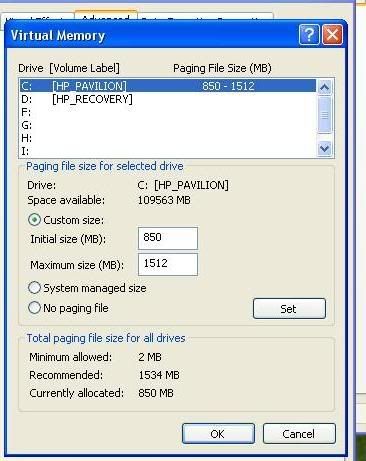Click the Set button
The height and width of the screenshot is (461, 366).
[x=289, y=309]
